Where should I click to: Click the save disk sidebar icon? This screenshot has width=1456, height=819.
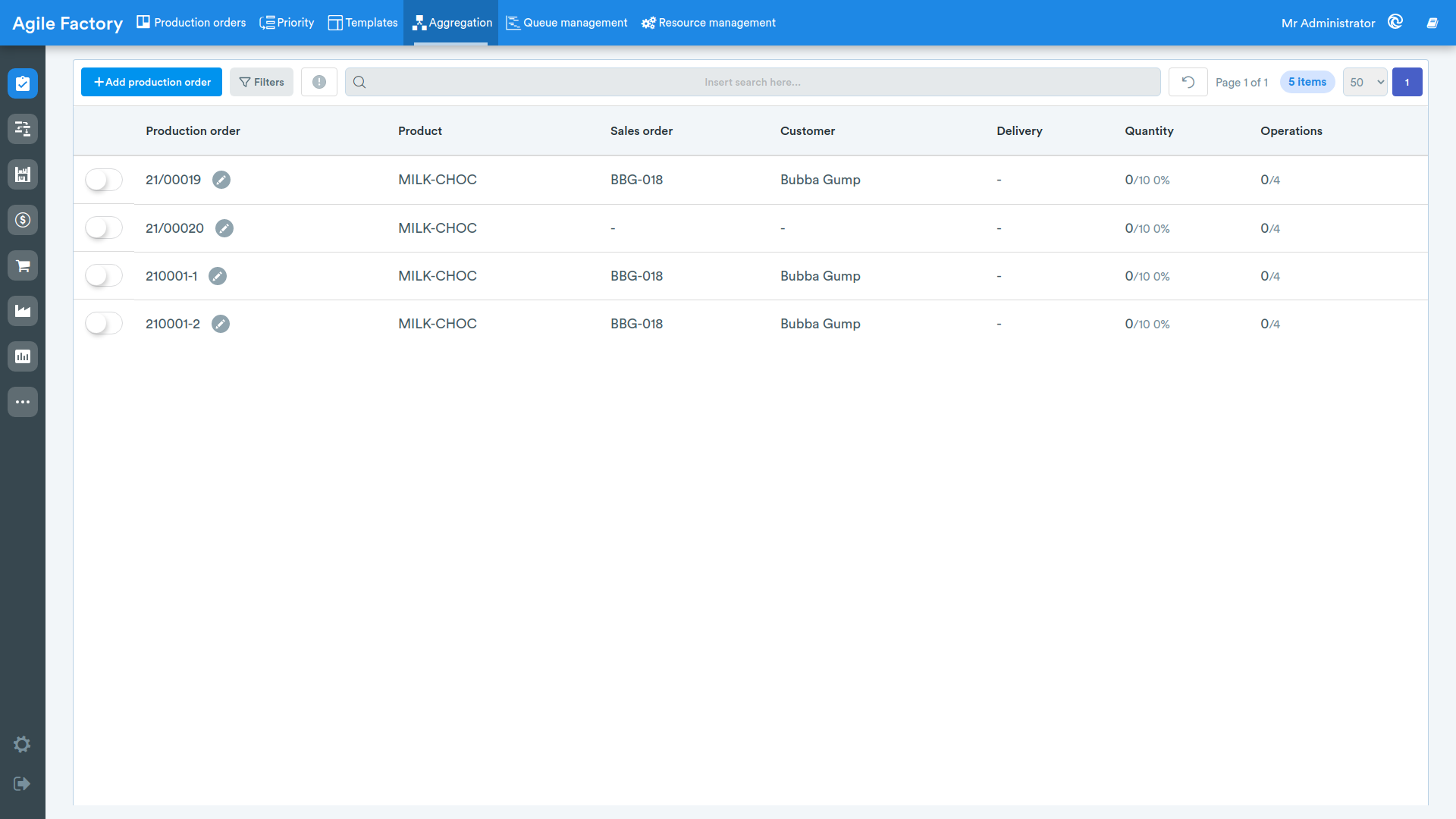point(23,174)
